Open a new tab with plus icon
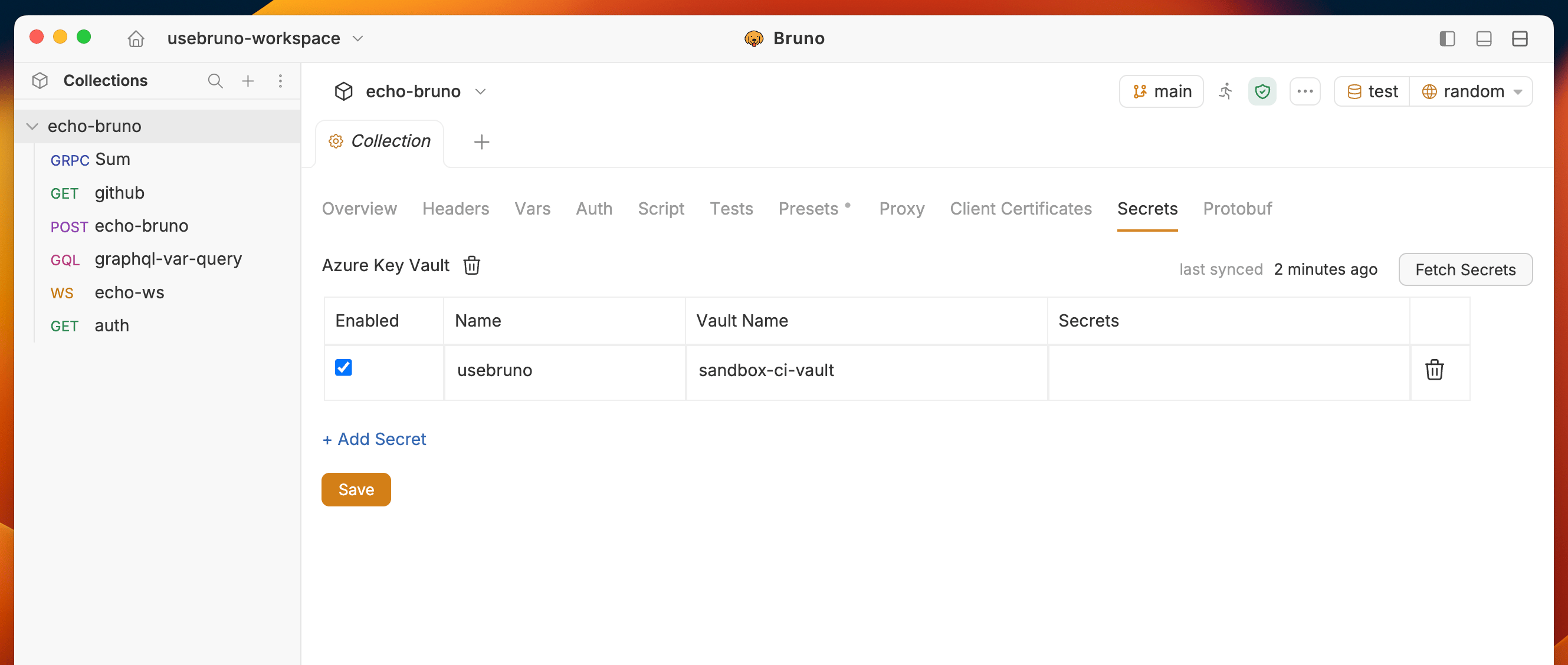Image resolution: width=1568 pixels, height=665 pixels. tap(481, 141)
